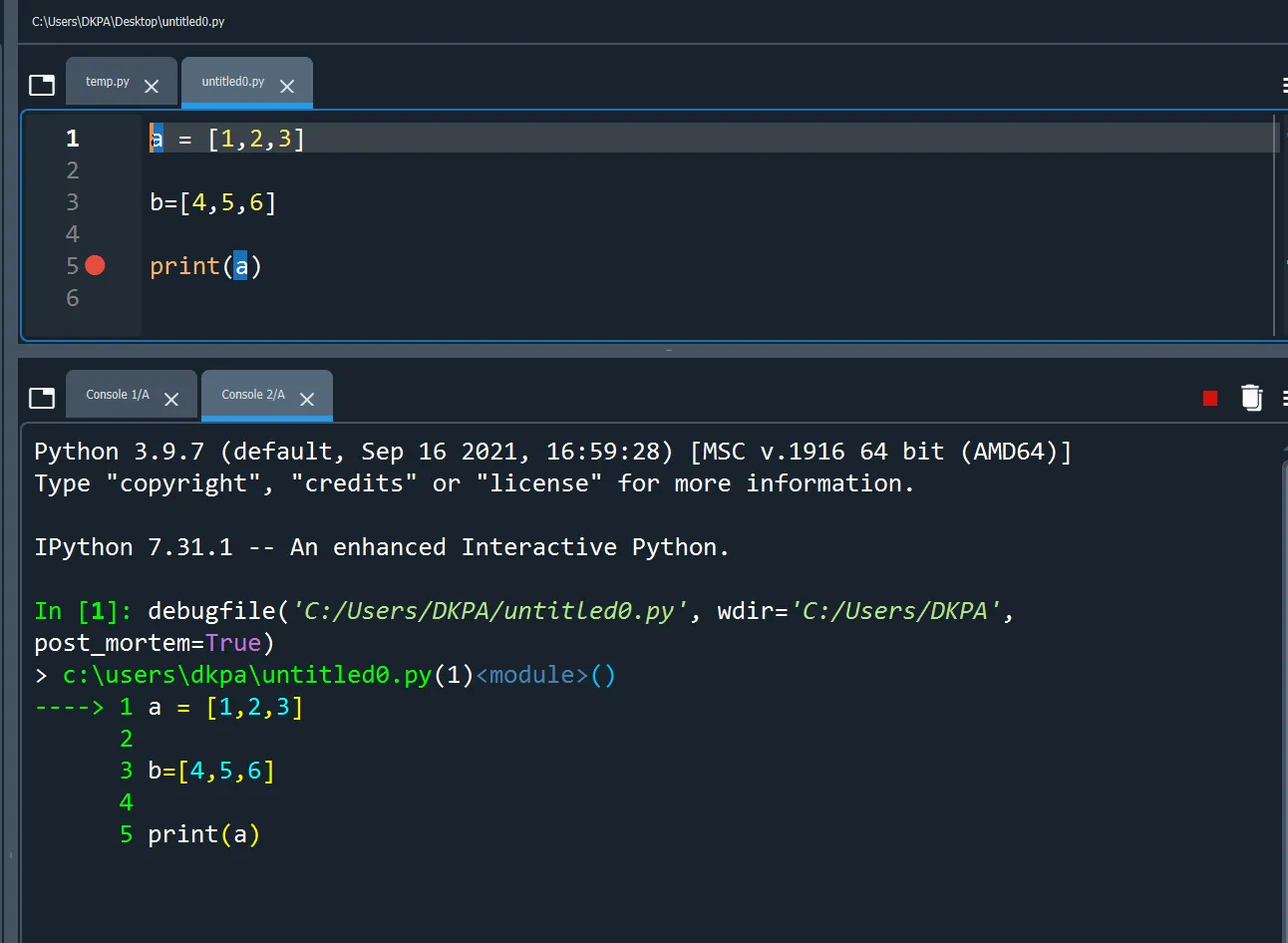
Task: Close the temp.py tab
Action: click(152, 87)
